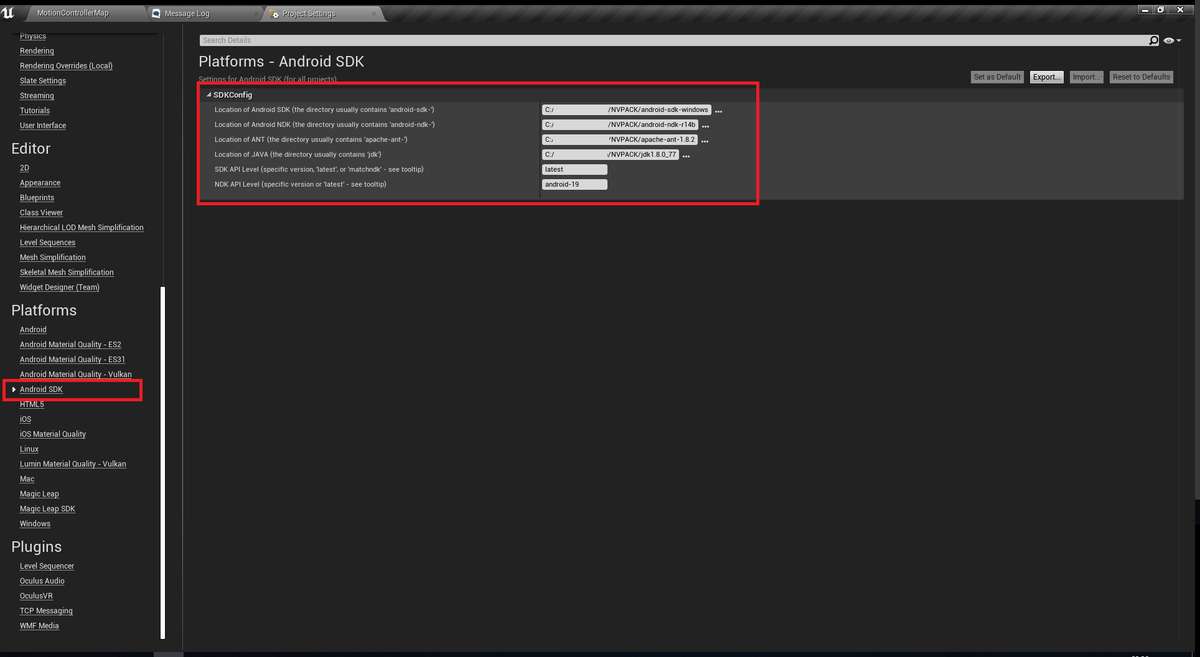The width and height of the screenshot is (1200, 657).
Task: Edit the NDK API Level field showing android-19
Action: point(574,185)
